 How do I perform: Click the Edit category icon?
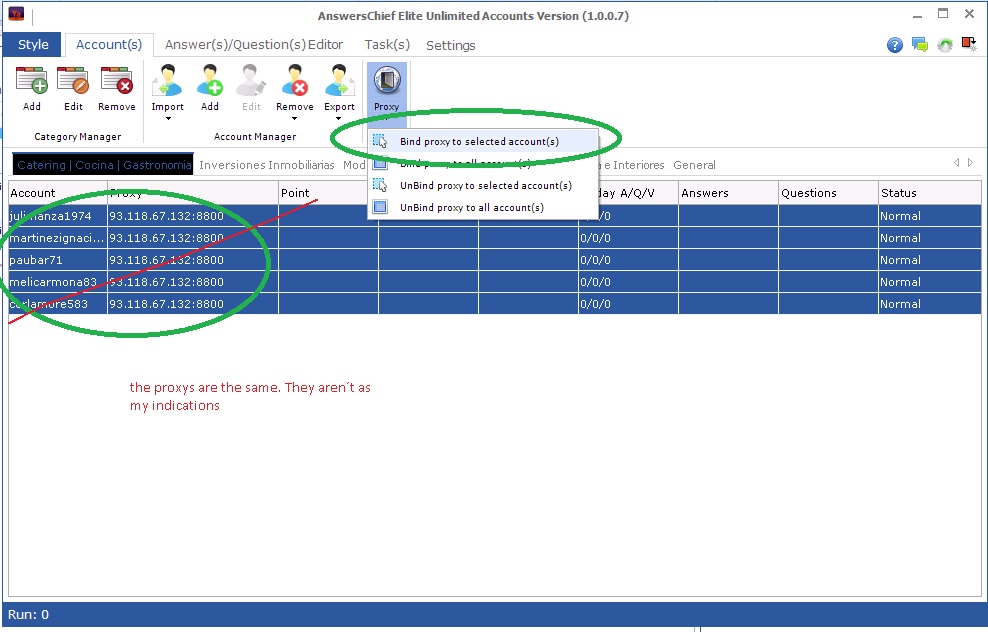73,87
